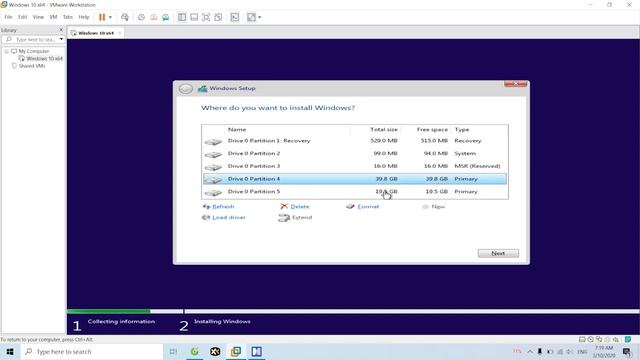Viewport: 640px width, 360px height.
Task: Click the Send Ctrl+Alt+Del toolbar icon
Action: click(x=125, y=17)
